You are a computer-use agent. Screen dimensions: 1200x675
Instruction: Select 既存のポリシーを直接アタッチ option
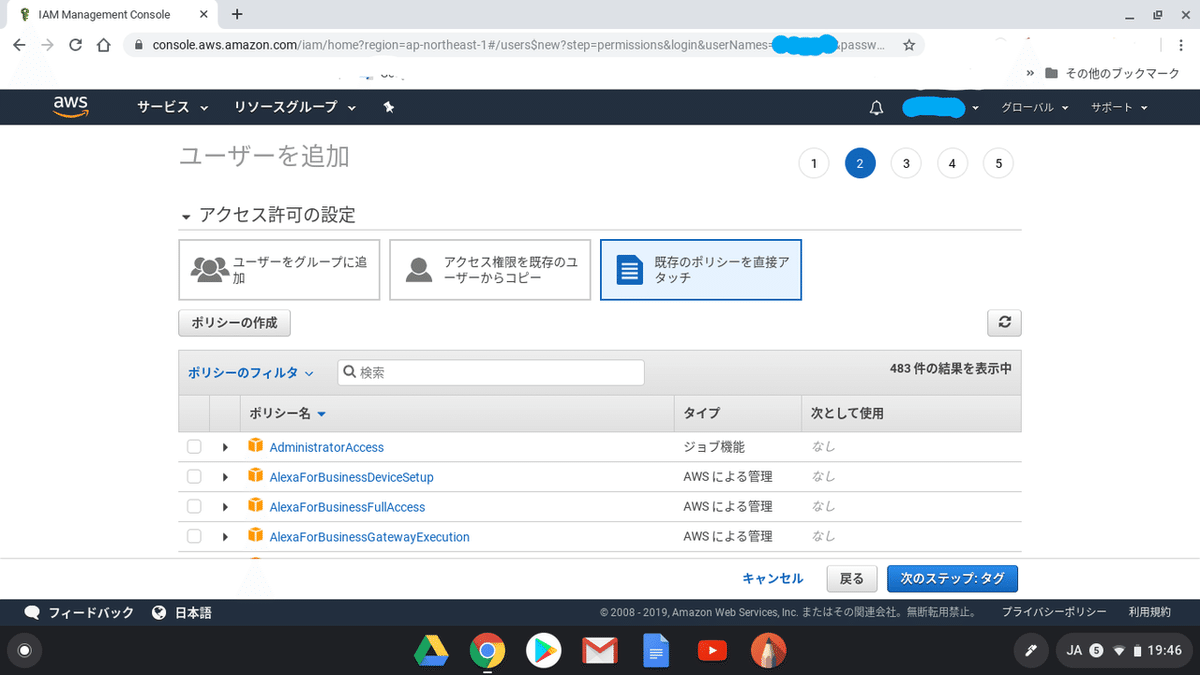(x=701, y=270)
